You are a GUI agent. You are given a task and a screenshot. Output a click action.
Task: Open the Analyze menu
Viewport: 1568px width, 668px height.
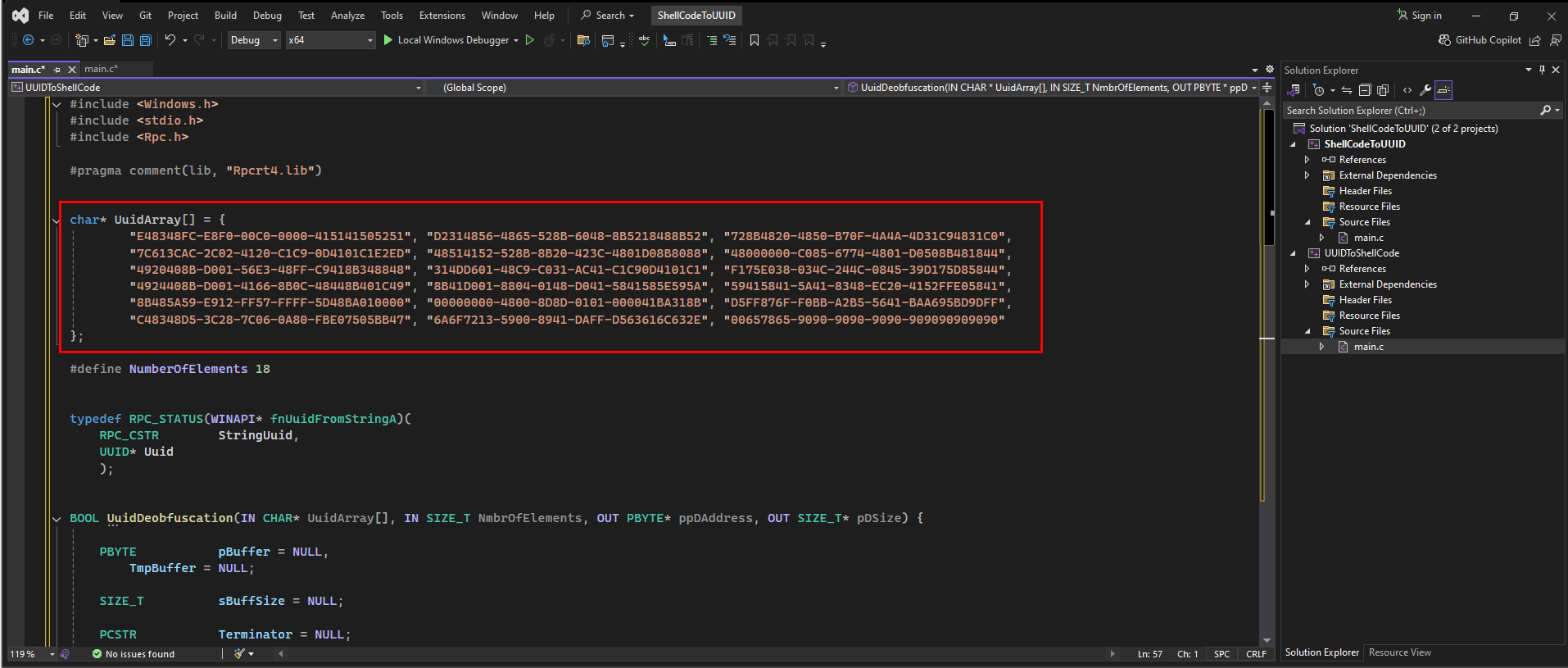point(347,16)
